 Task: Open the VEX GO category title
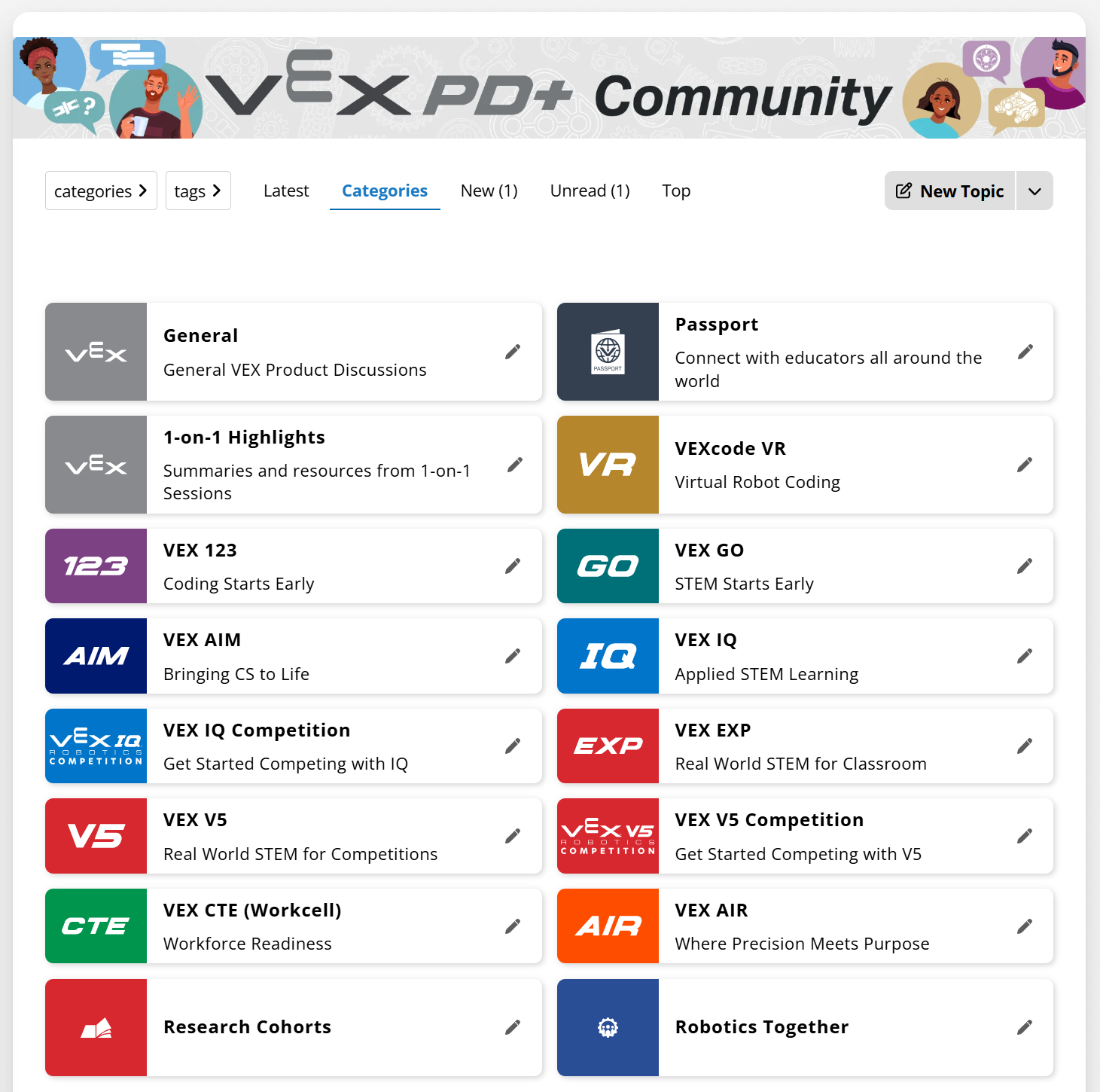pyautogui.click(x=709, y=550)
